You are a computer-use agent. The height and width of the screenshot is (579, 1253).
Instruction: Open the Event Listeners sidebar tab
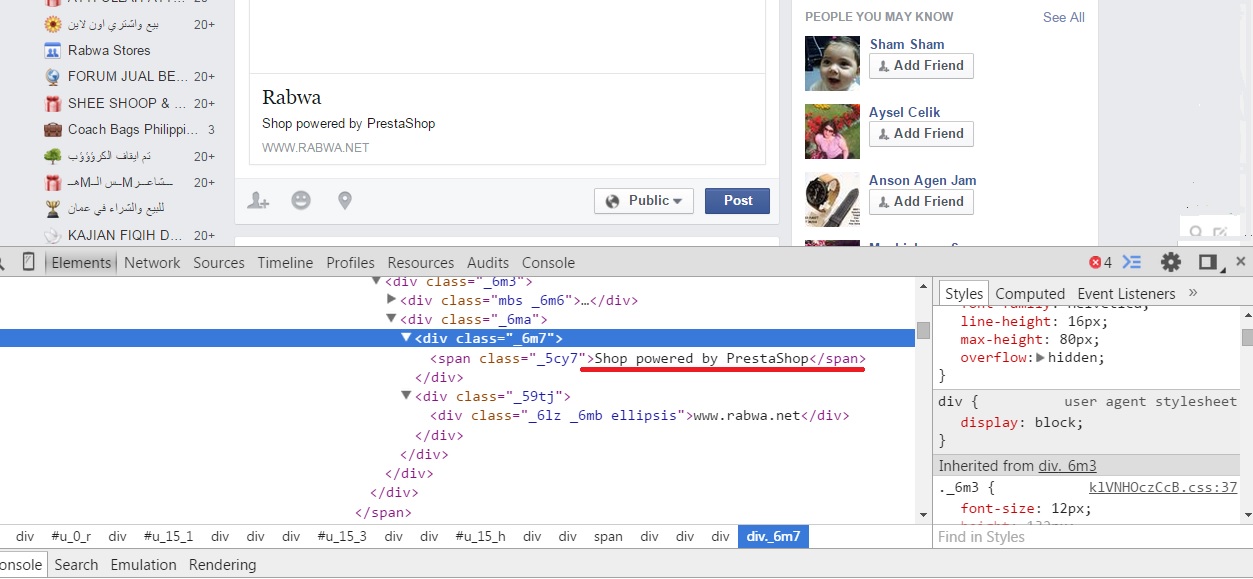pos(1126,294)
